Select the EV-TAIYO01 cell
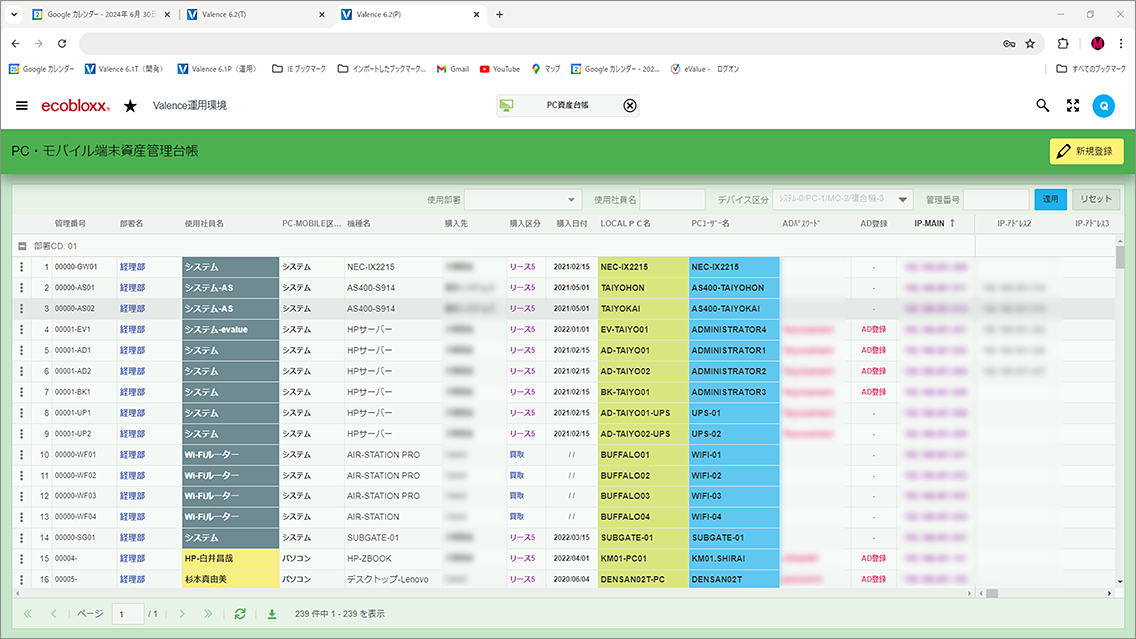Viewport: 1136px width, 639px height. click(643, 330)
